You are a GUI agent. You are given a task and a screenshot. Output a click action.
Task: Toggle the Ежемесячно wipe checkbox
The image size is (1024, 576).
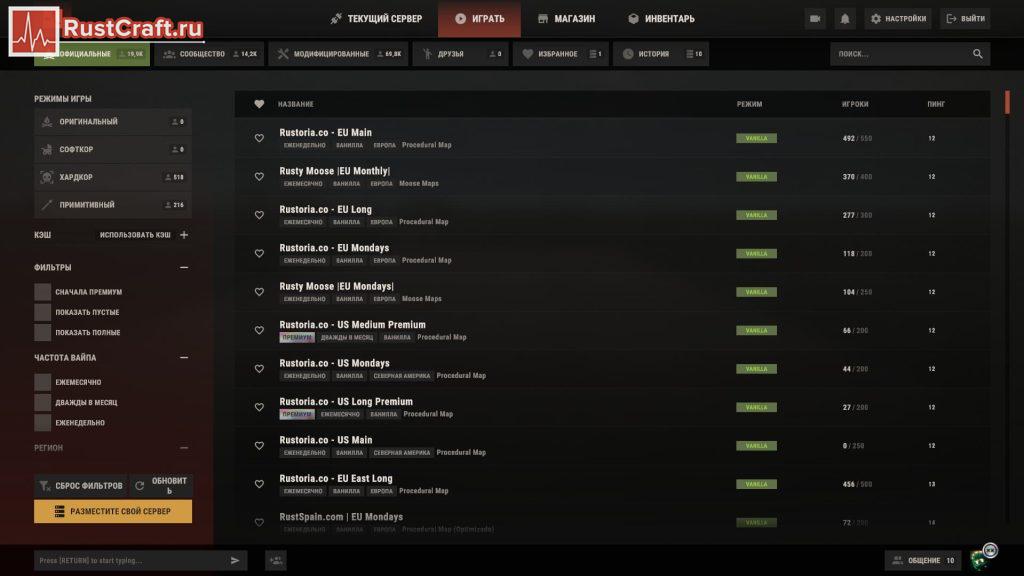point(42,382)
